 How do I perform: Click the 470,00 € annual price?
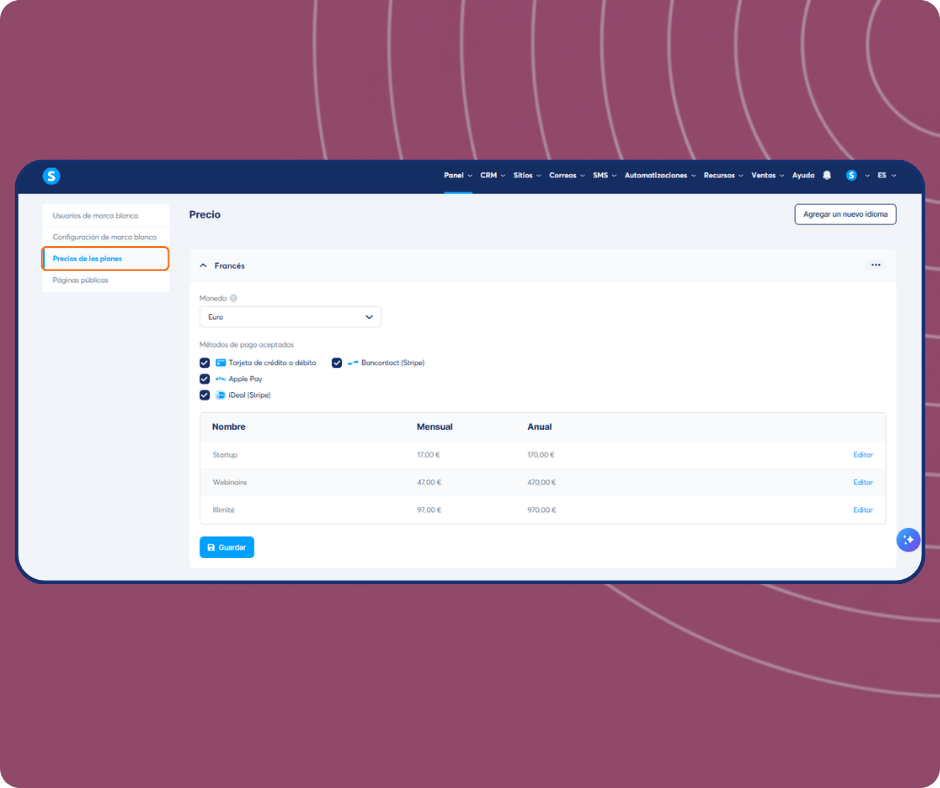pos(542,482)
